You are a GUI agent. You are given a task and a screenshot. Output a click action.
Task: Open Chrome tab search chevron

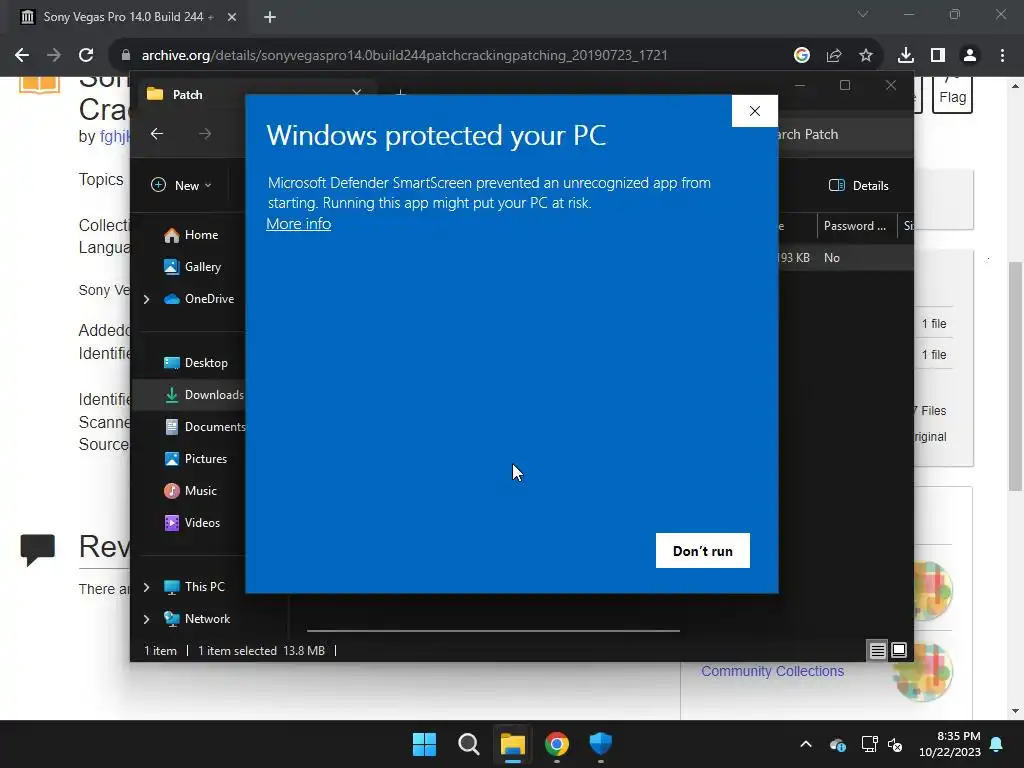863,14
